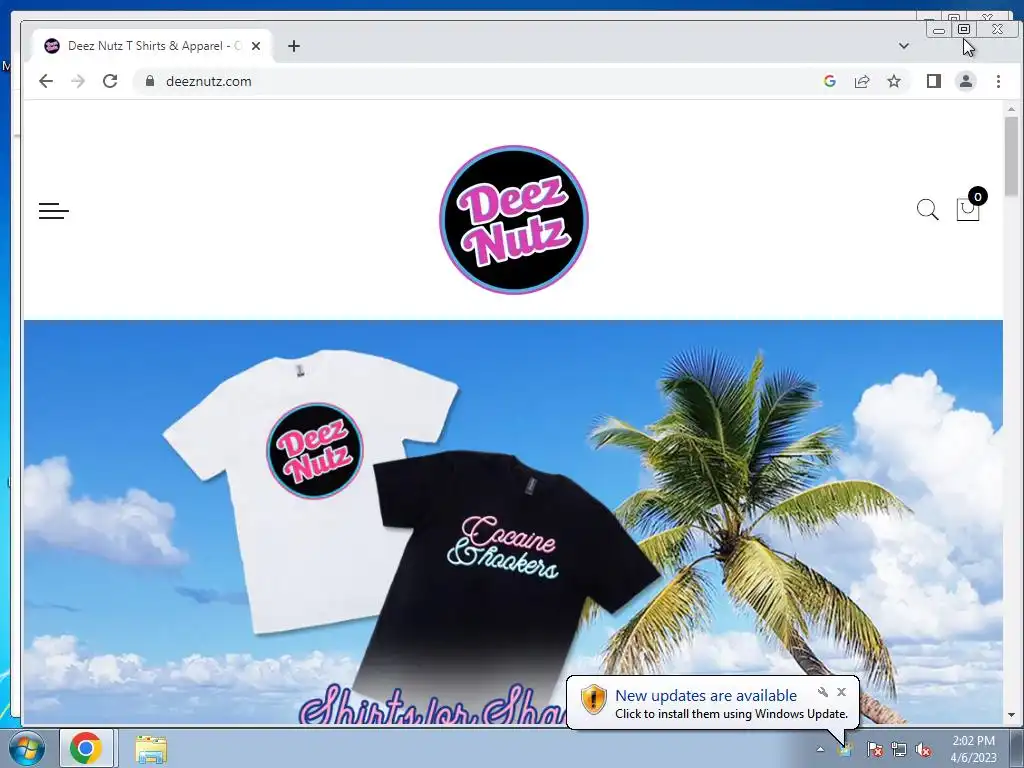The height and width of the screenshot is (768, 1024).
Task: Minimize the Chrome window
Action: click(939, 29)
